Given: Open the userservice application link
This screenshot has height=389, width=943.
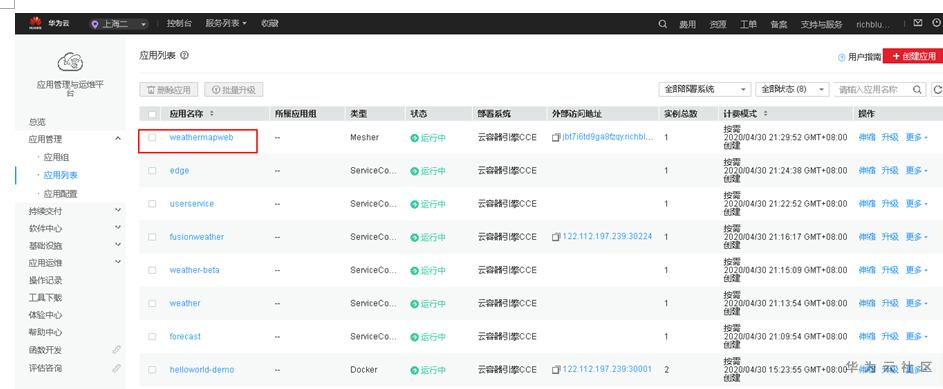Looking at the screenshot, I should [x=191, y=204].
